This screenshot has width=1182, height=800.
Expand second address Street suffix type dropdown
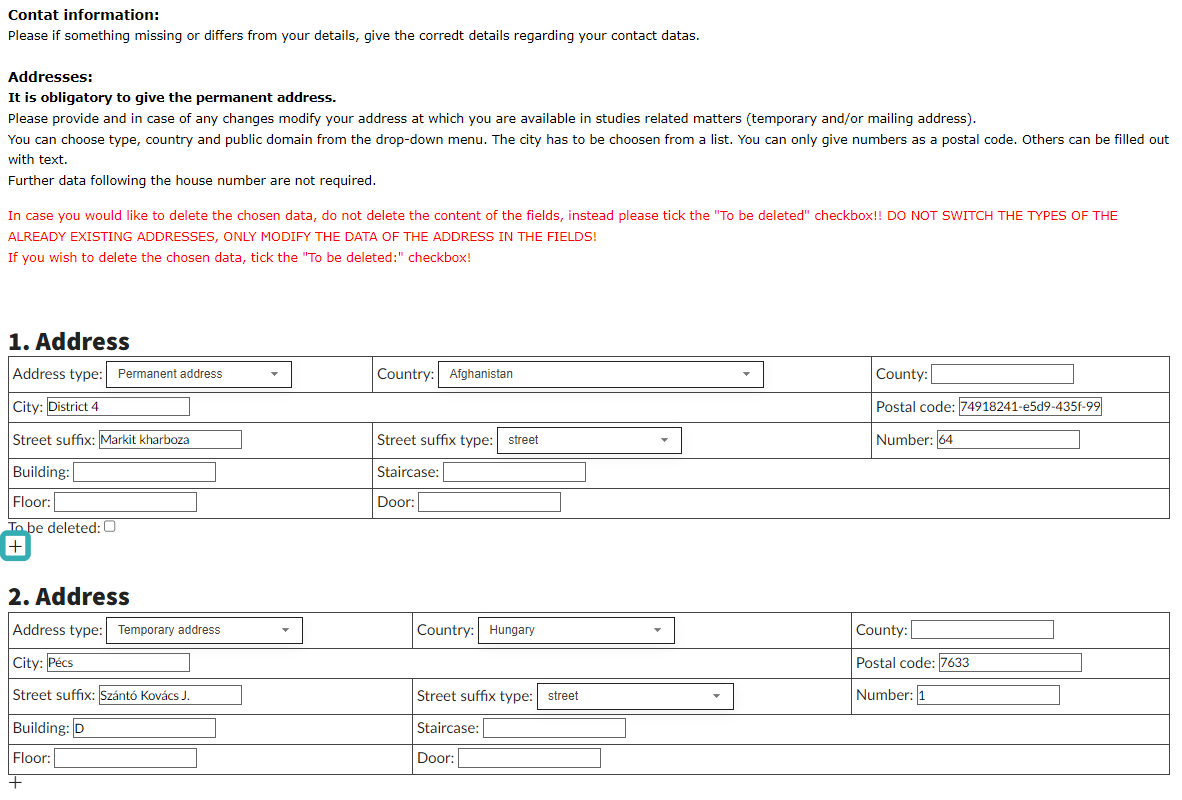click(x=634, y=696)
